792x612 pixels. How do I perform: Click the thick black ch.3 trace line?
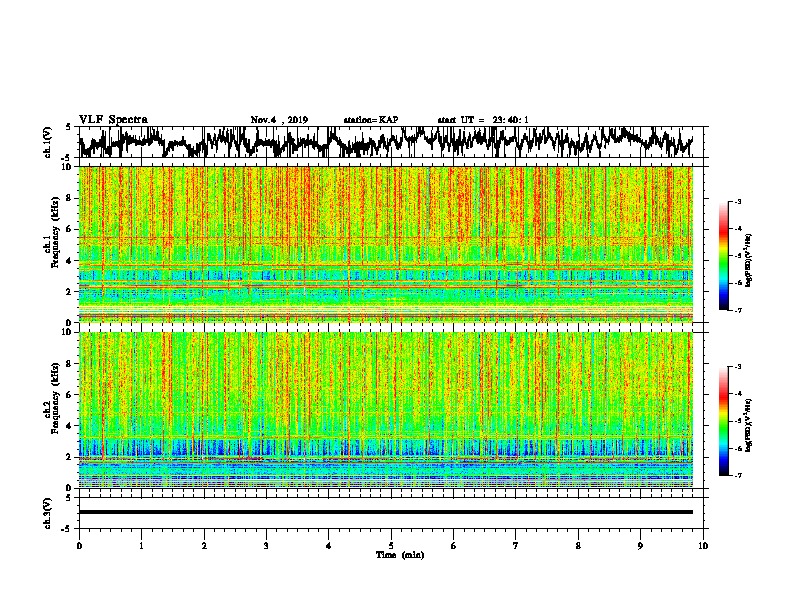[x=386, y=512]
